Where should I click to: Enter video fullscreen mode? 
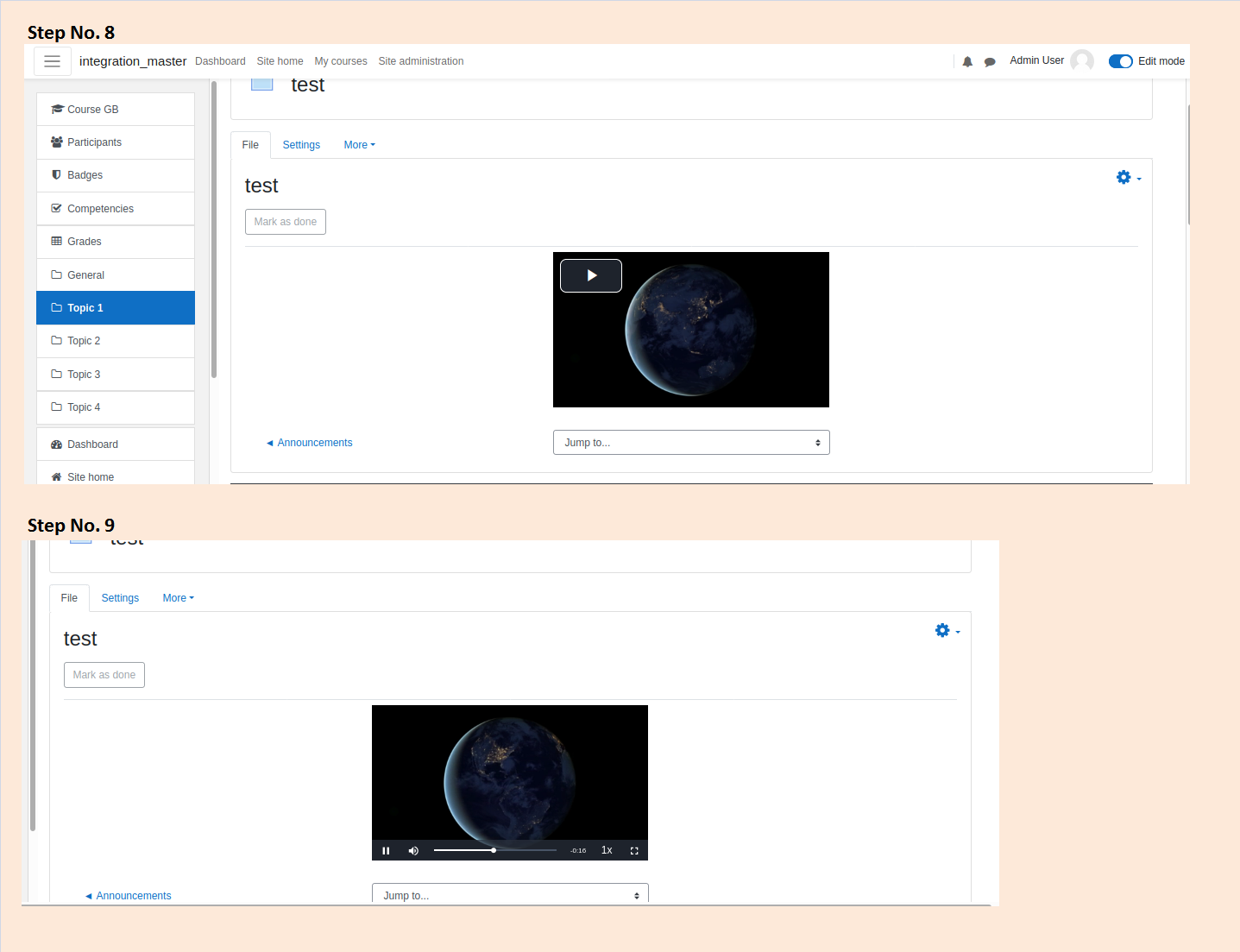[x=634, y=851]
